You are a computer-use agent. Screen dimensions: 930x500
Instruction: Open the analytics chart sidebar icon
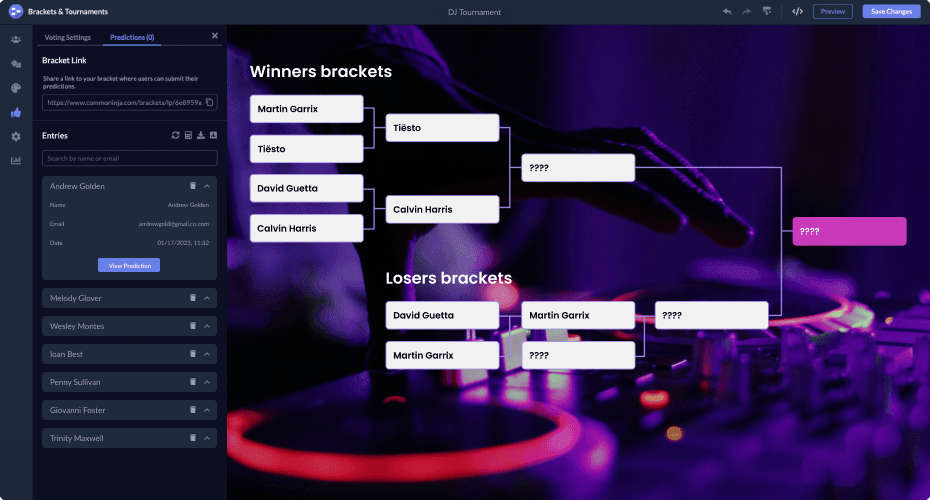coord(16,161)
